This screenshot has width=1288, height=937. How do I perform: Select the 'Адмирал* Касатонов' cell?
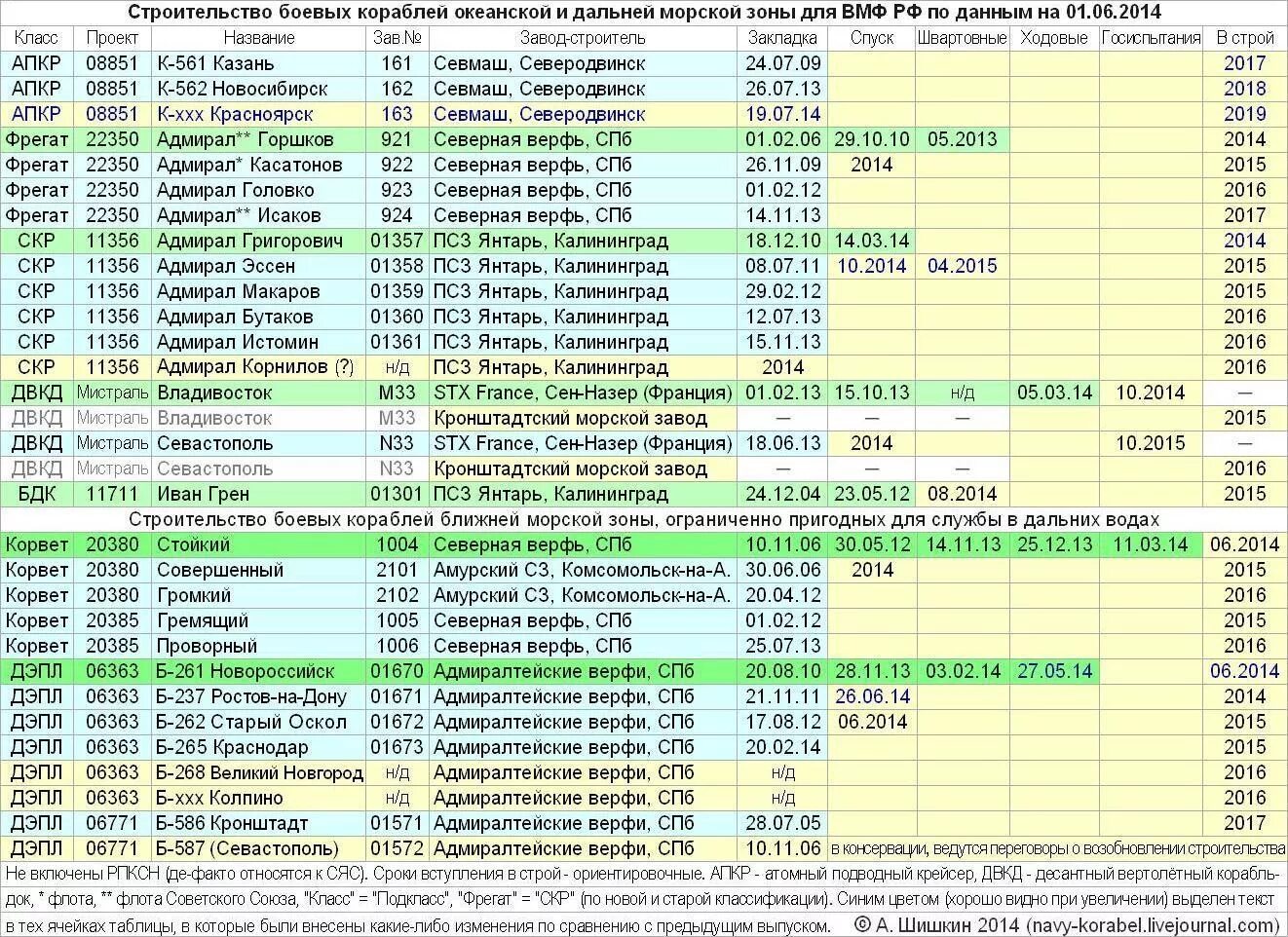259,165
